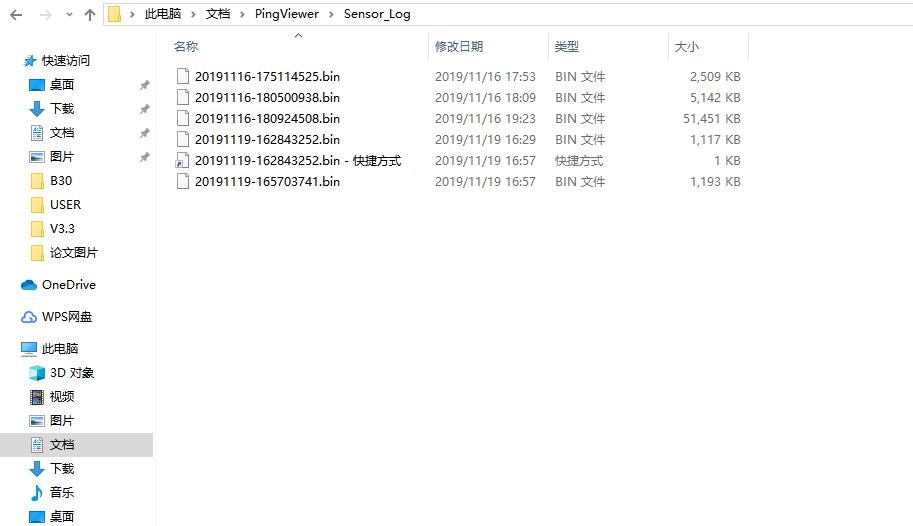
Task: Sort by 修改日期 column header
Action: coord(459,47)
